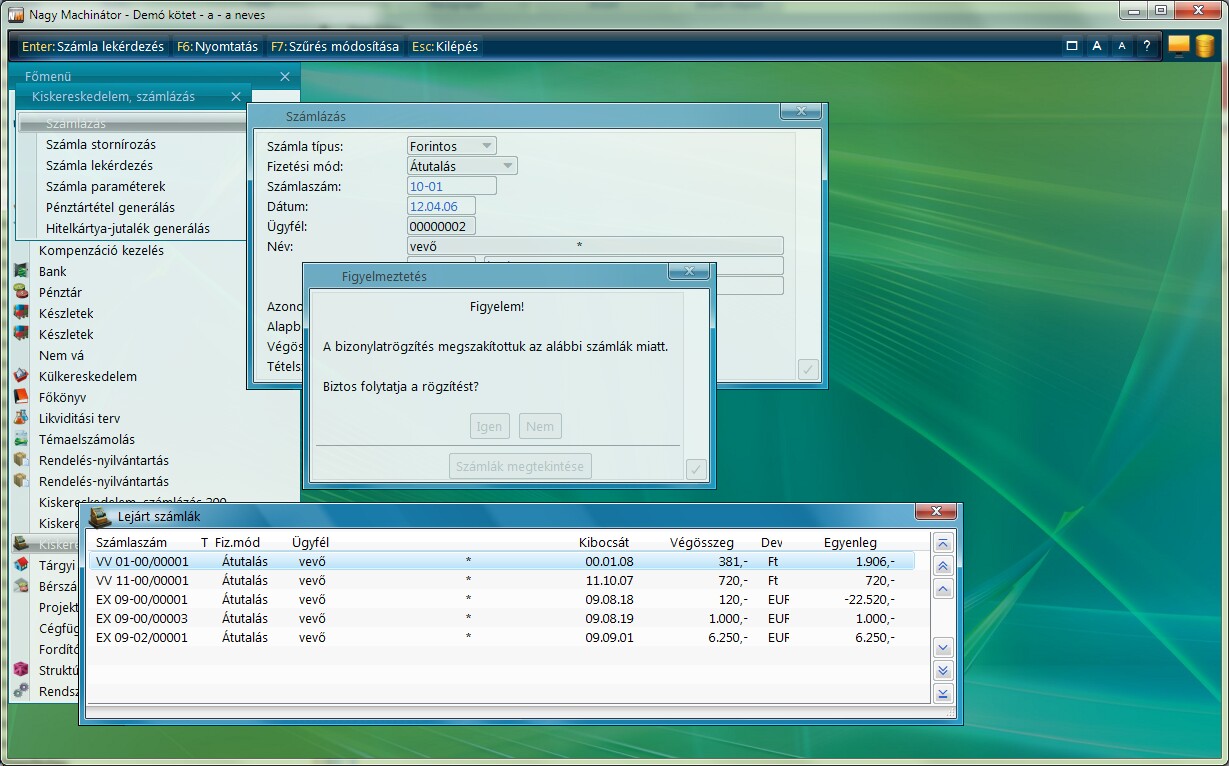
Task: Open the Főkönyv menu item
Action: coord(62,397)
